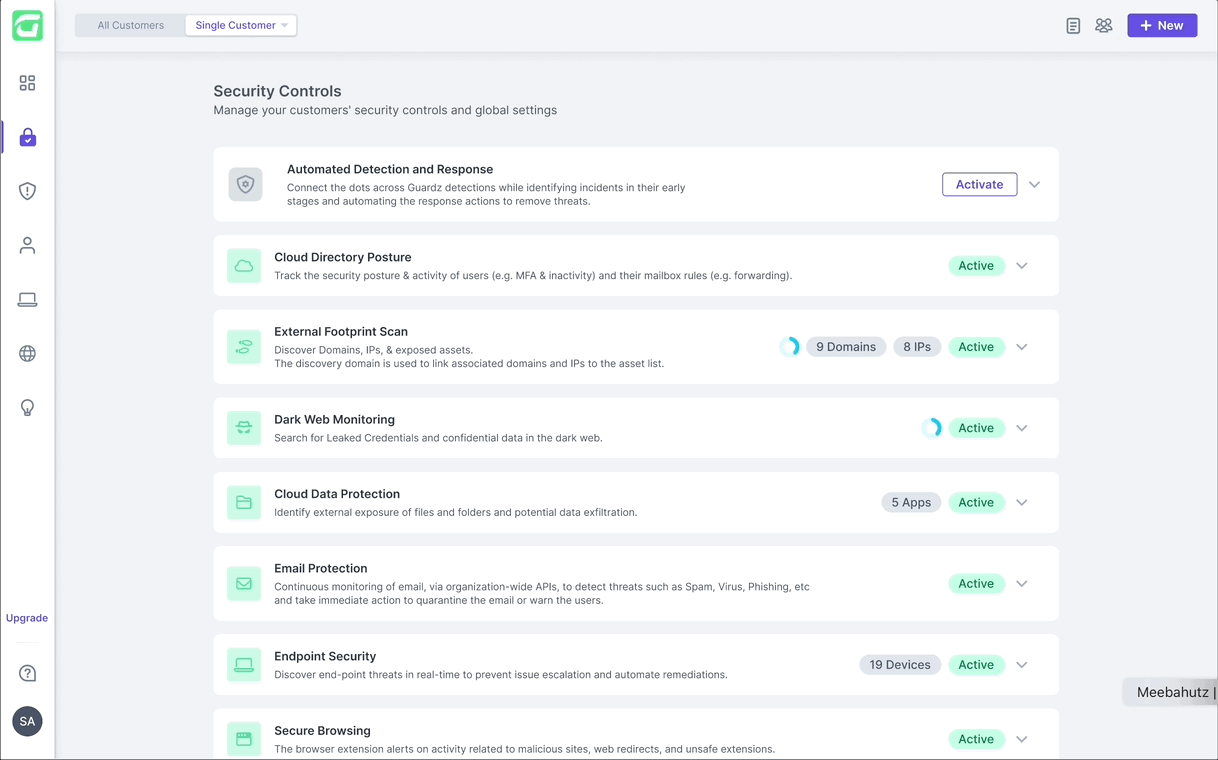Click the New button
Viewport: 1218px width, 760px height.
click(x=1162, y=25)
